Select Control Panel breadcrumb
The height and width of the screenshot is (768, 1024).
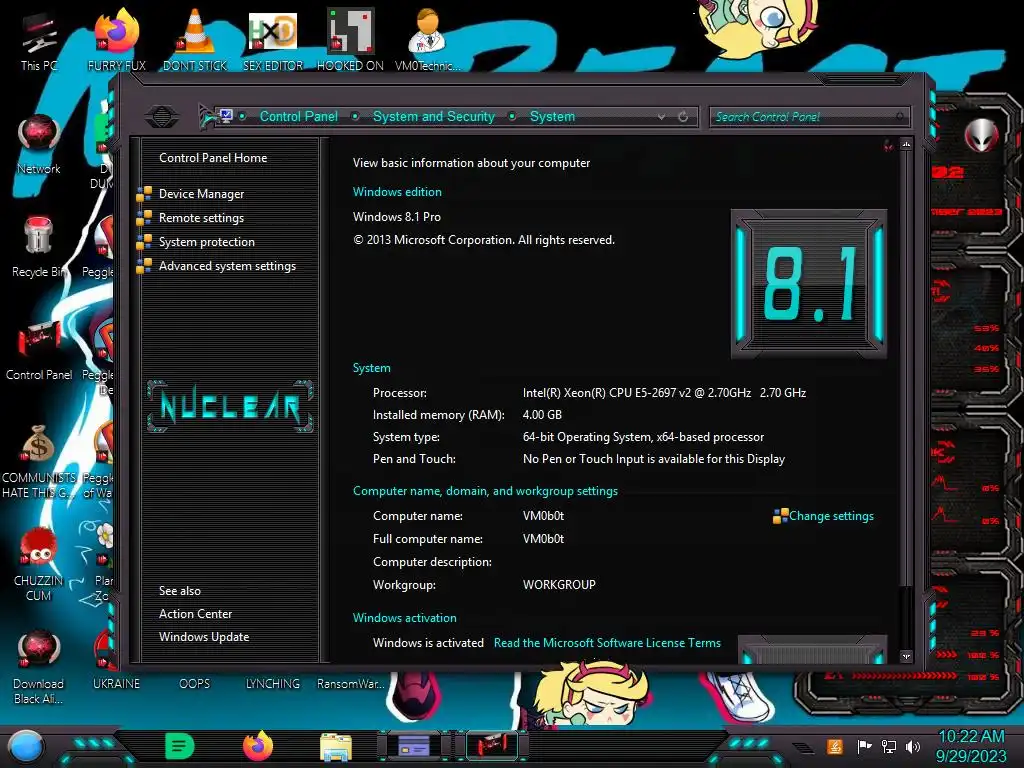(x=298, y=116)
